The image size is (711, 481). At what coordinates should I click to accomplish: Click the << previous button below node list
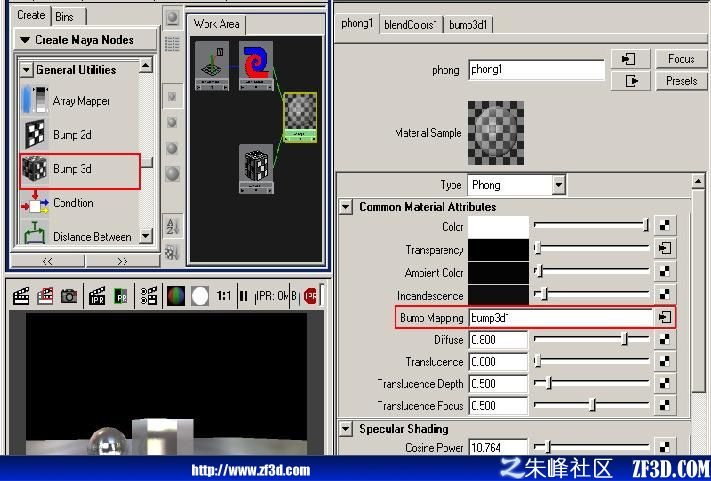pyautogui.click(x=47, y=261)
